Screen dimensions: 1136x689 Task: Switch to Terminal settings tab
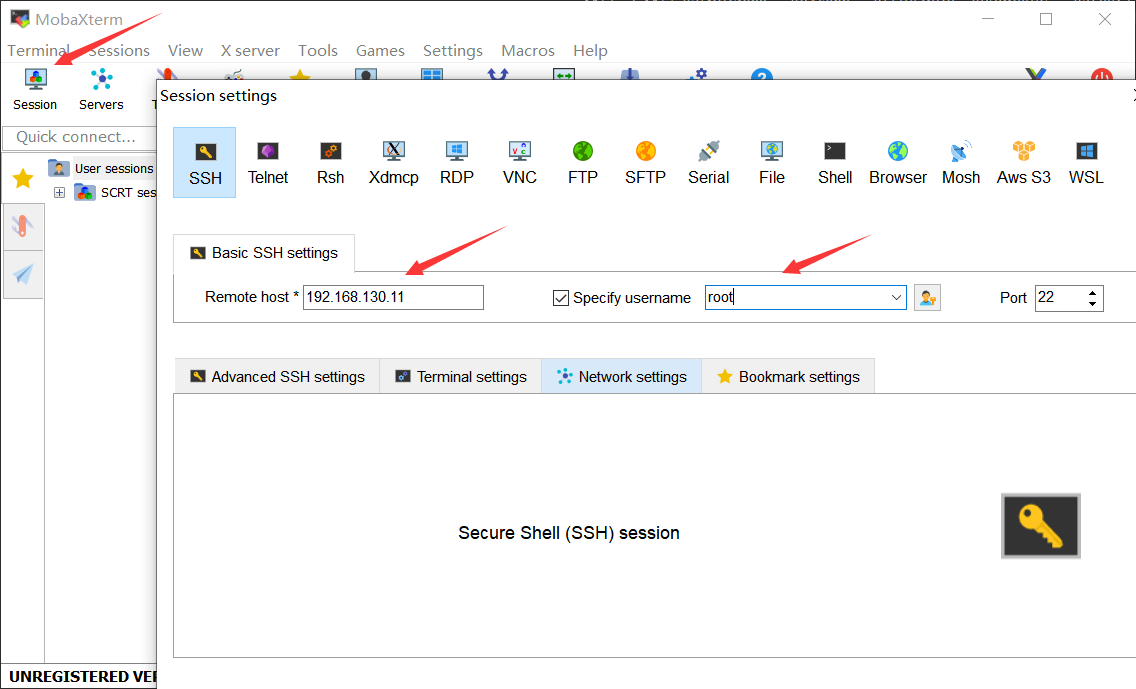[461, 377]
